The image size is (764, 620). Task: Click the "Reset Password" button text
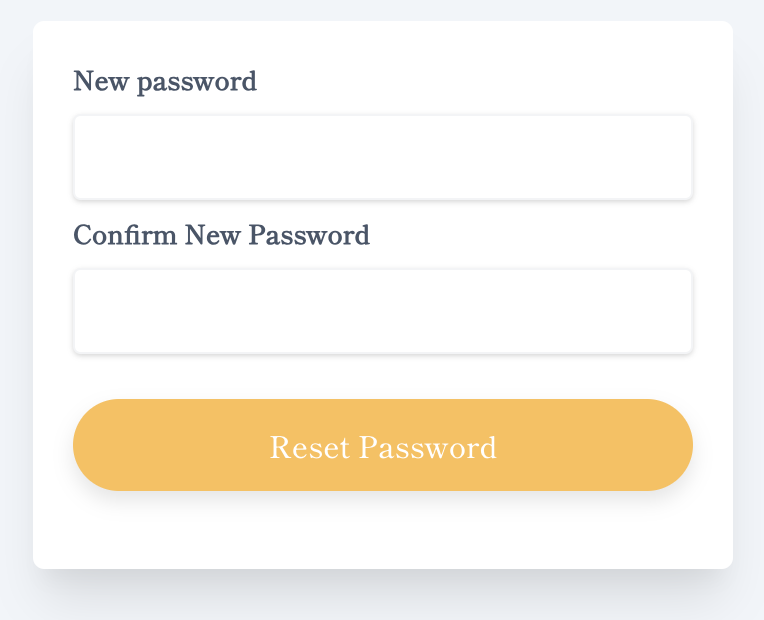pyautogui.click(x=383, y=447)
